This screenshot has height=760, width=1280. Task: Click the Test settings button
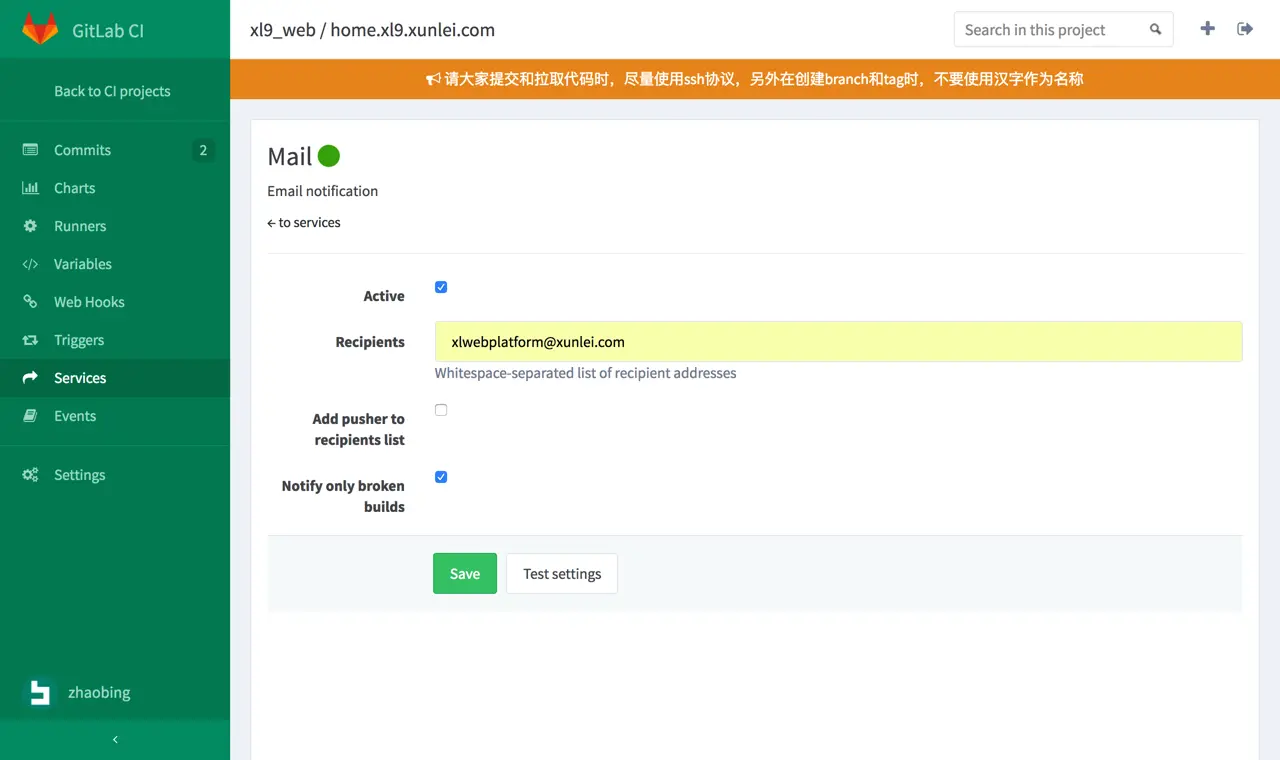562,573
